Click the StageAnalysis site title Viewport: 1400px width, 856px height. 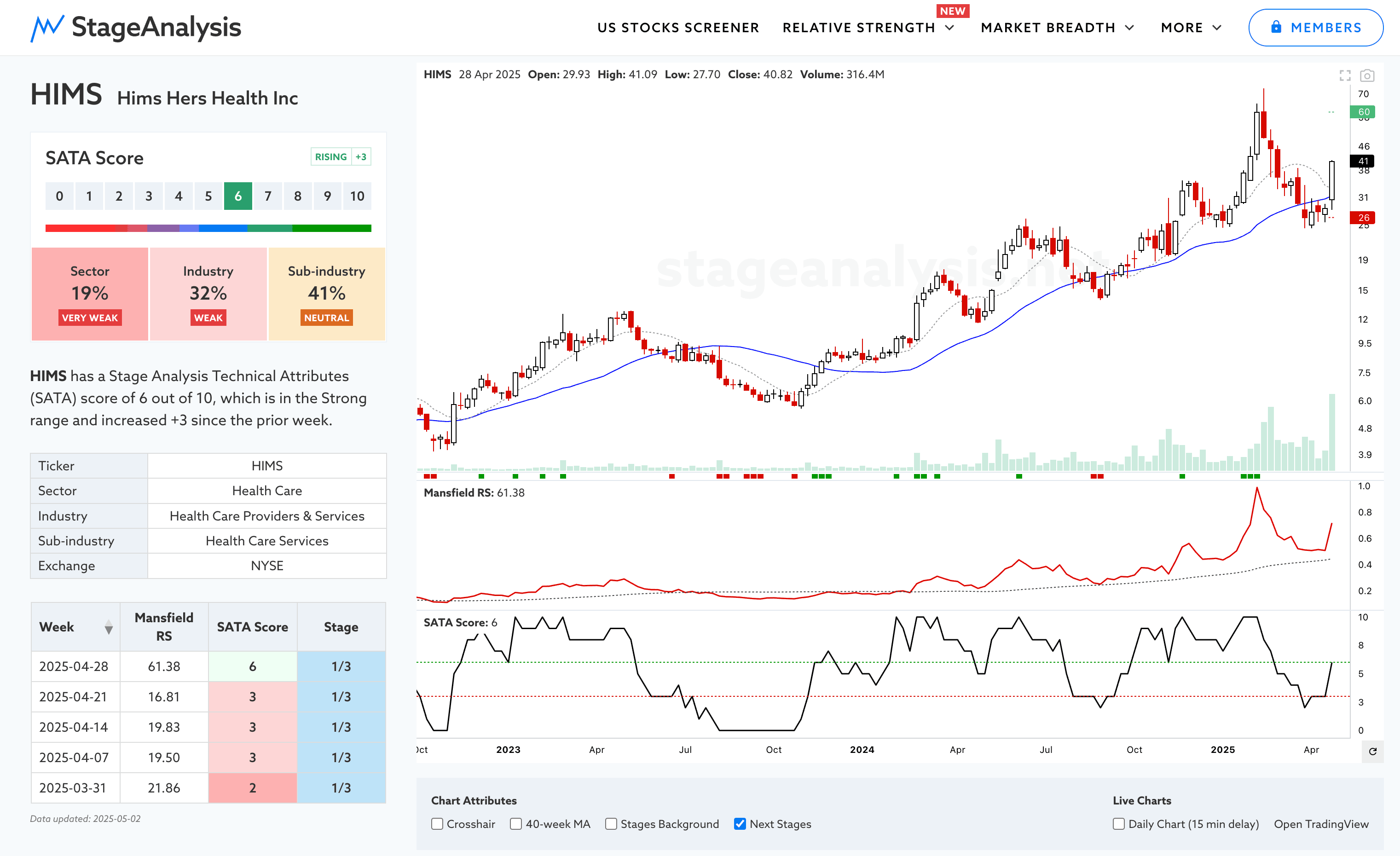(x=156, y=27)
